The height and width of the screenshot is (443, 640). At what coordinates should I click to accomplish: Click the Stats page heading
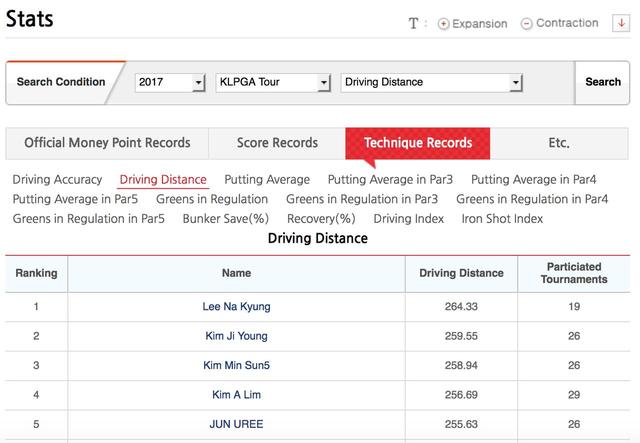[x=29, y=19]
